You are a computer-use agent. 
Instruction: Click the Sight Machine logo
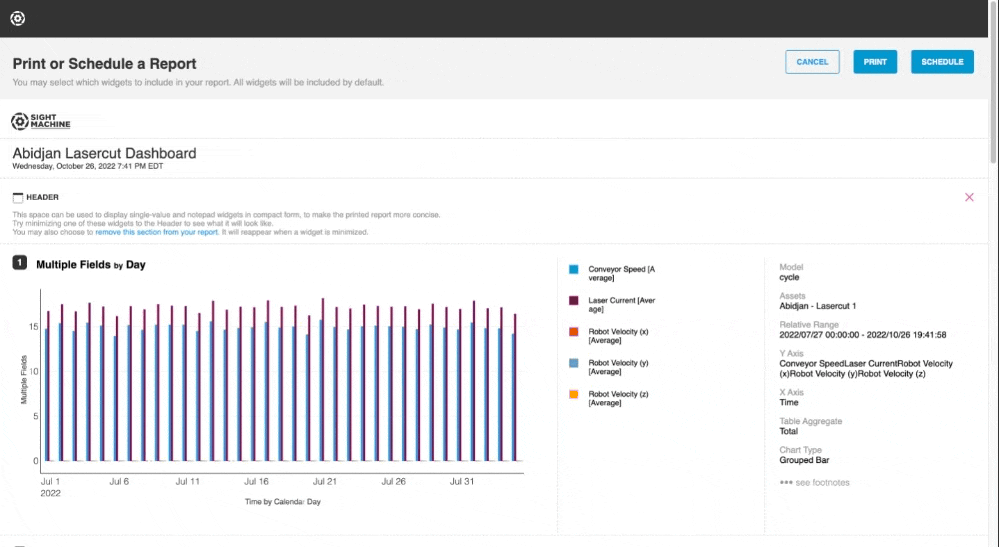[41, 121]
